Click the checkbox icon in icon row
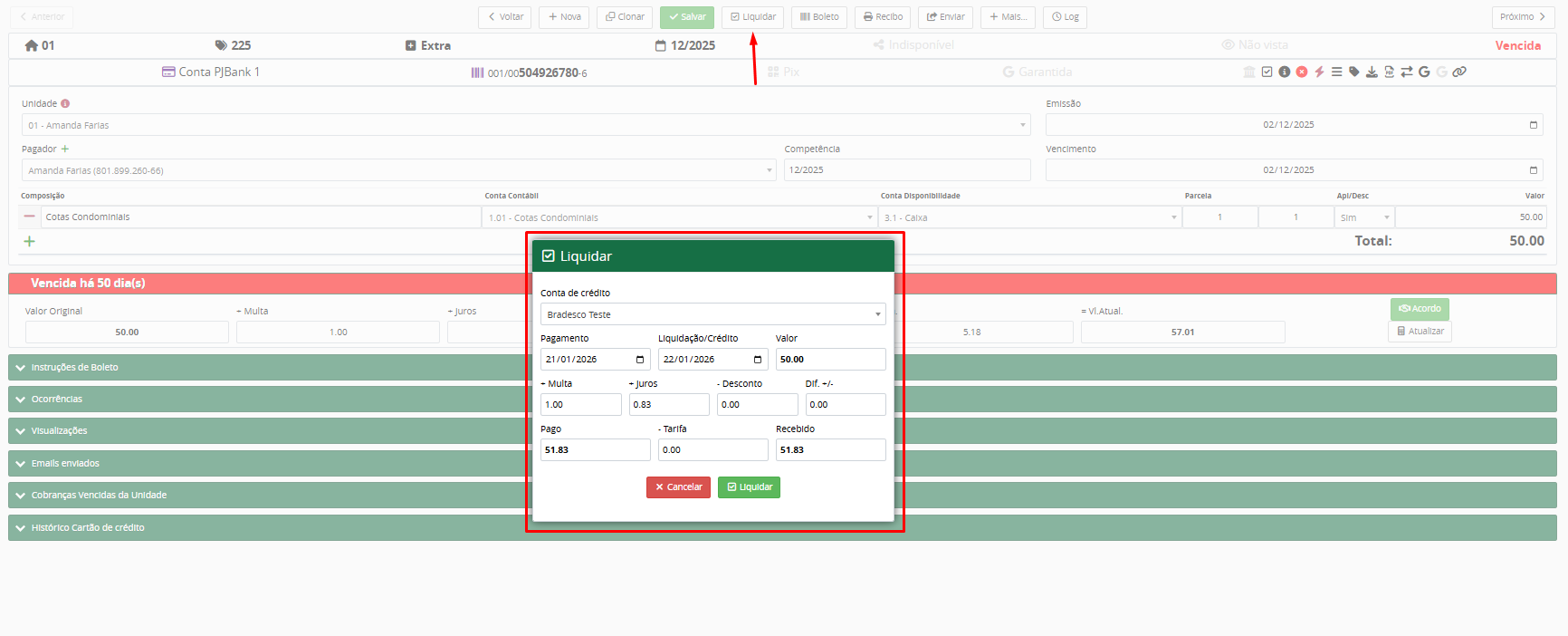This screenshot has height=636, width=1568. click(1267, 72)
